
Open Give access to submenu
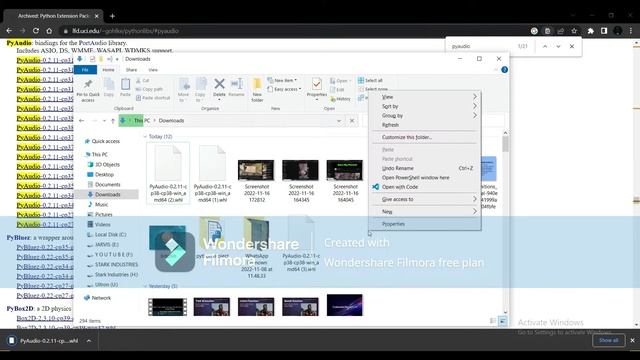(424, 199)
